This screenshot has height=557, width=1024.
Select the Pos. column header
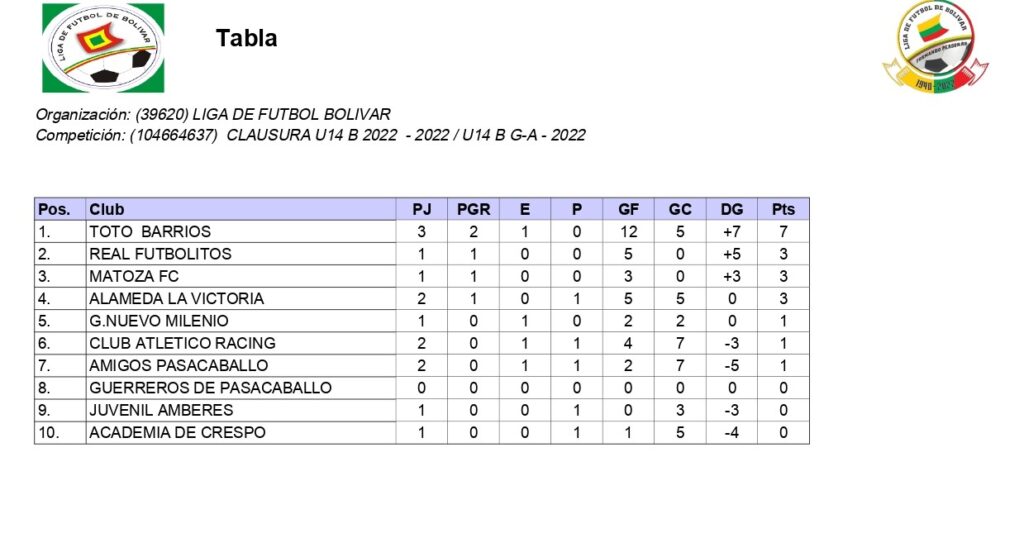54,209
